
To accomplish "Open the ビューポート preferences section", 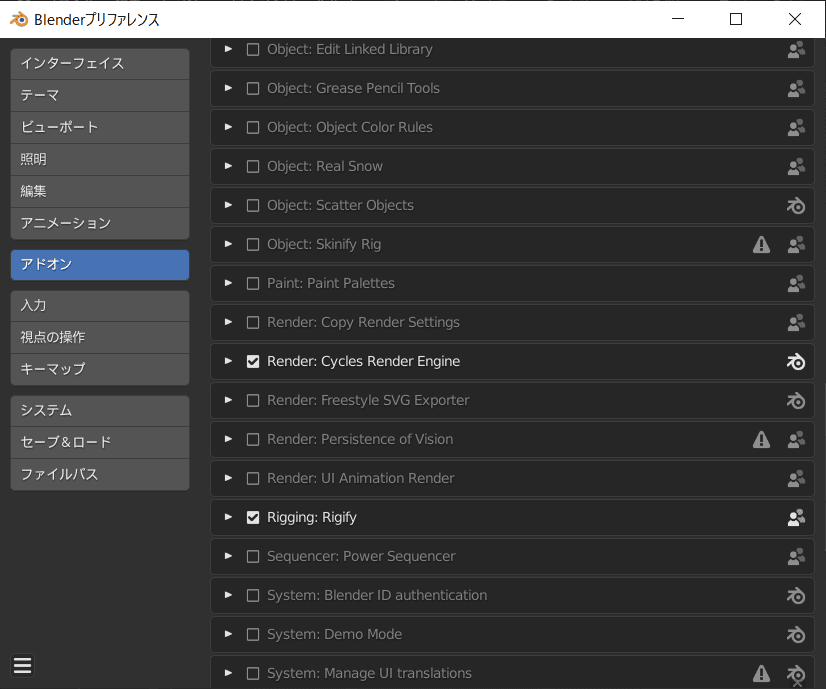I will pyautogui.click(x=100, y=127).
